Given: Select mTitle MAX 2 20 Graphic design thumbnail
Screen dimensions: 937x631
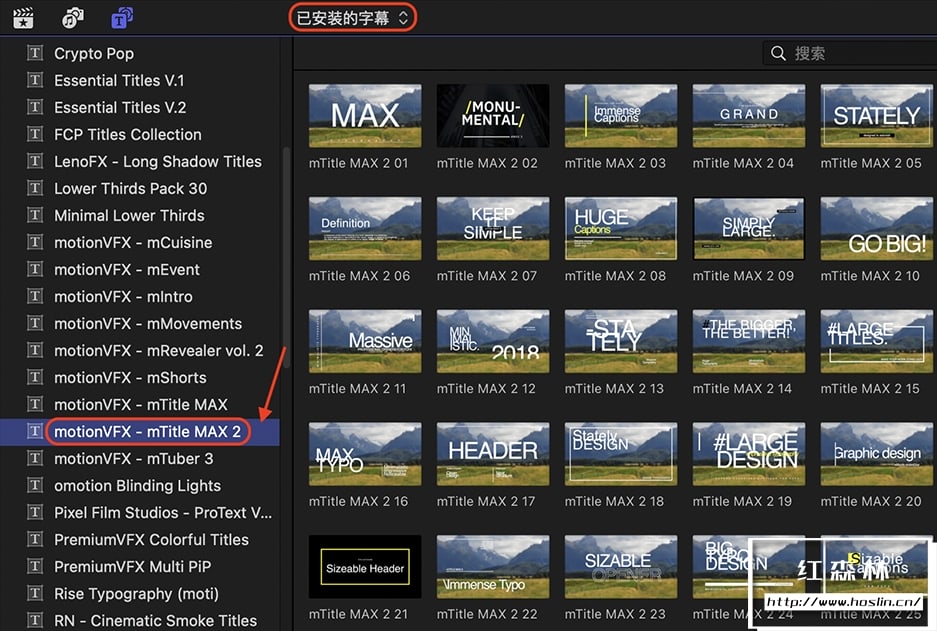Looking at the screenshot, I should click(x=877, y=454).
